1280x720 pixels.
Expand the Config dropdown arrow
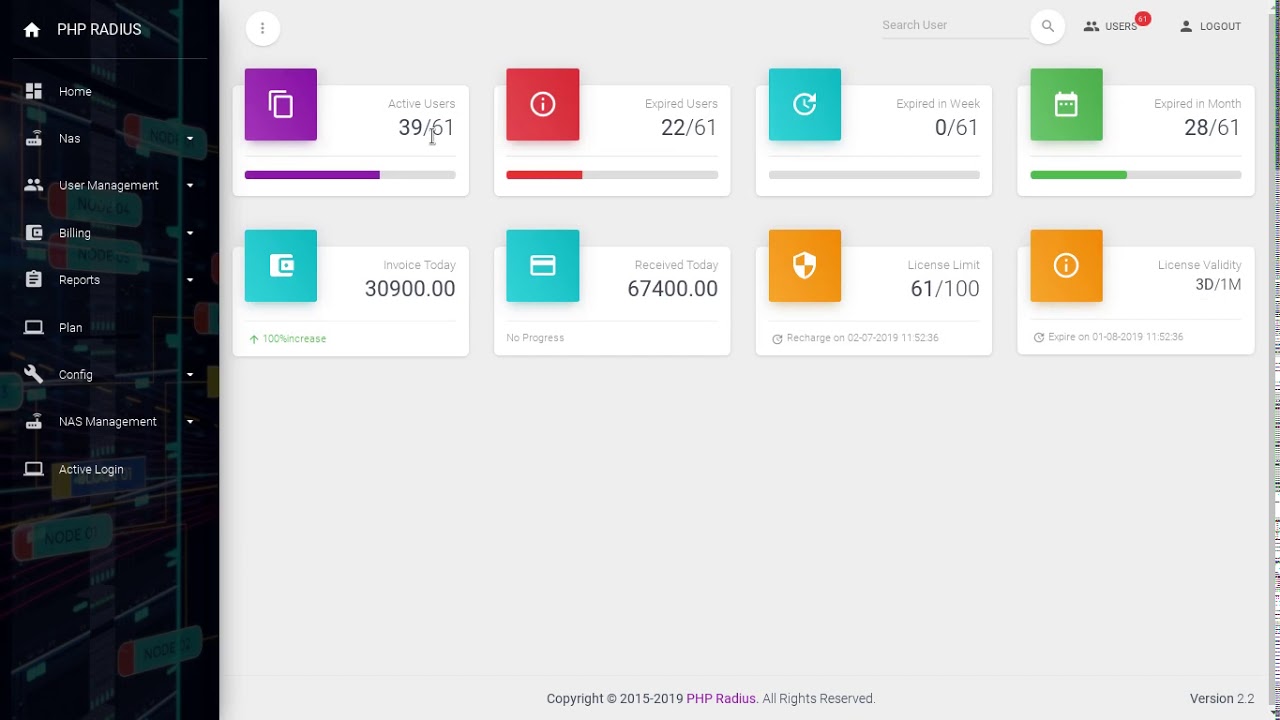tap(190, 374)
